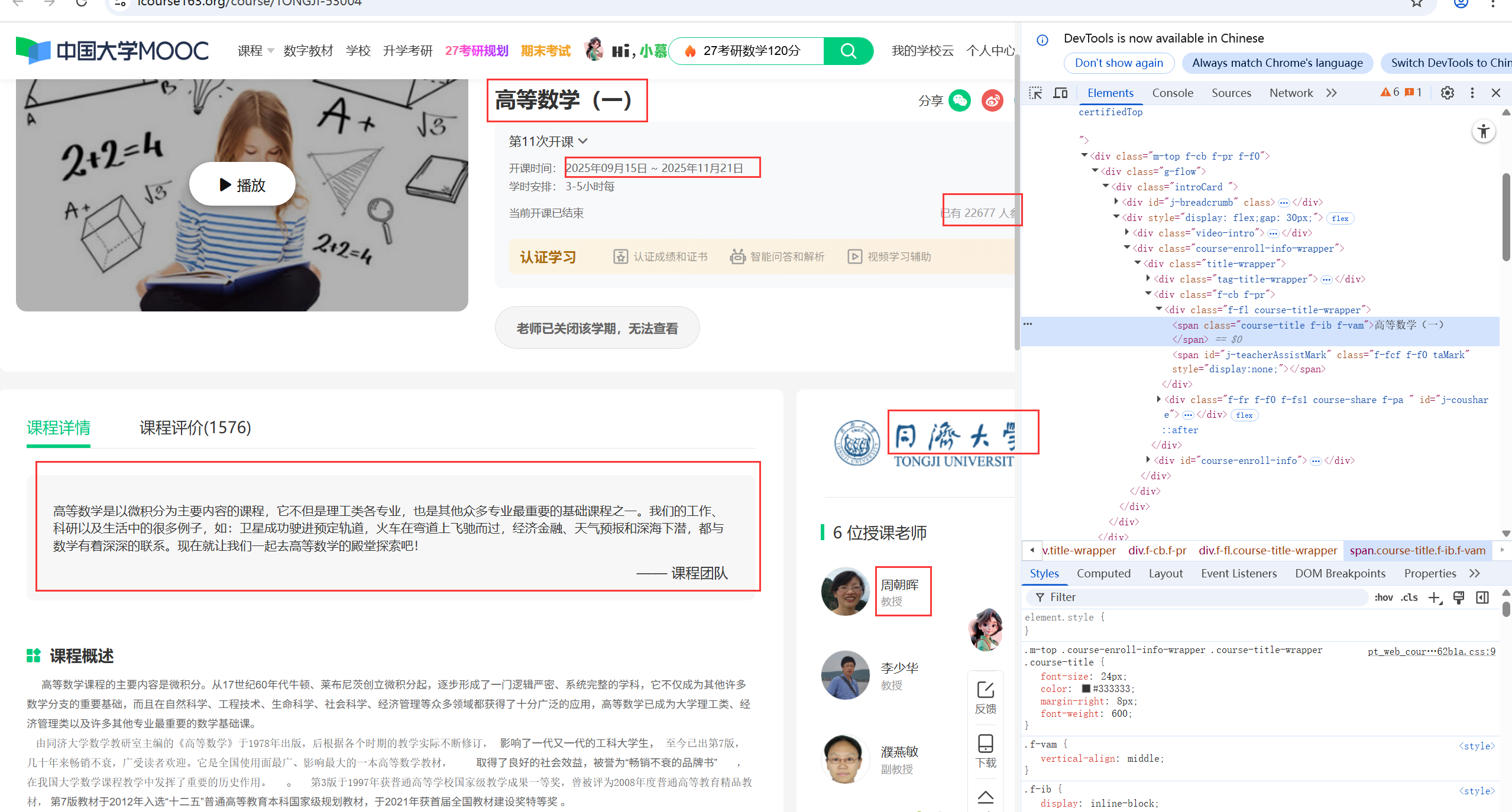
Task: Activate the DevTools inspect element picker
Action: coord(1035,93)
